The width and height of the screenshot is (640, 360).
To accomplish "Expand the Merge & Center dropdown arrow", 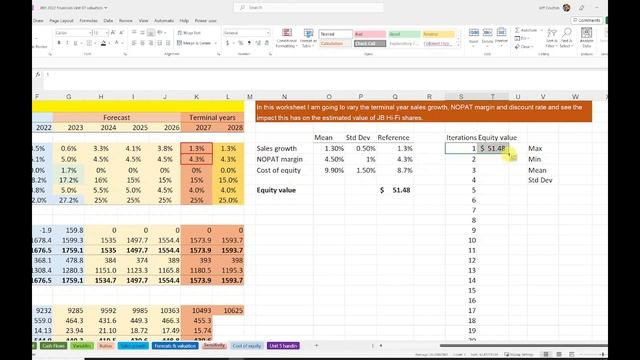I will (x=216, y=43).
